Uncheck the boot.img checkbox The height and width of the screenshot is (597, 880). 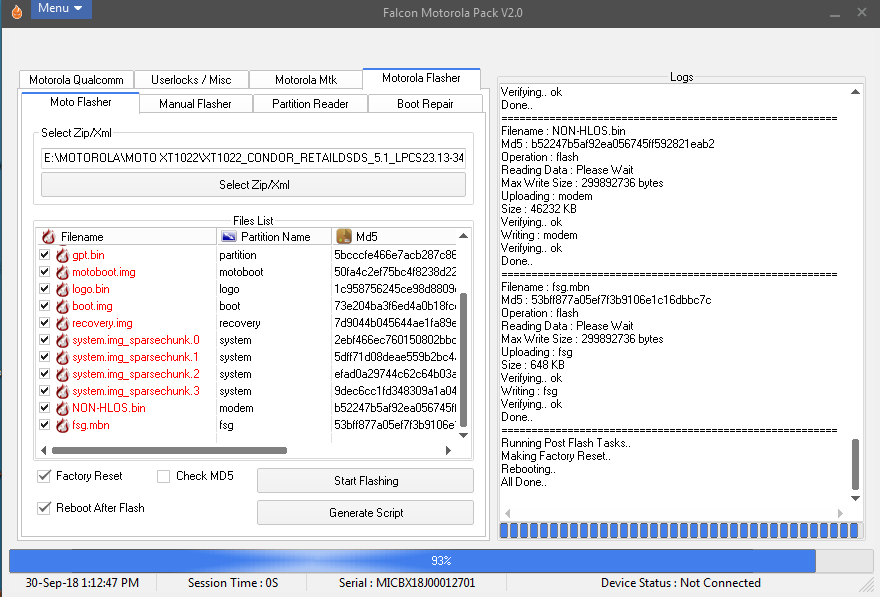(x=45, y=306)
